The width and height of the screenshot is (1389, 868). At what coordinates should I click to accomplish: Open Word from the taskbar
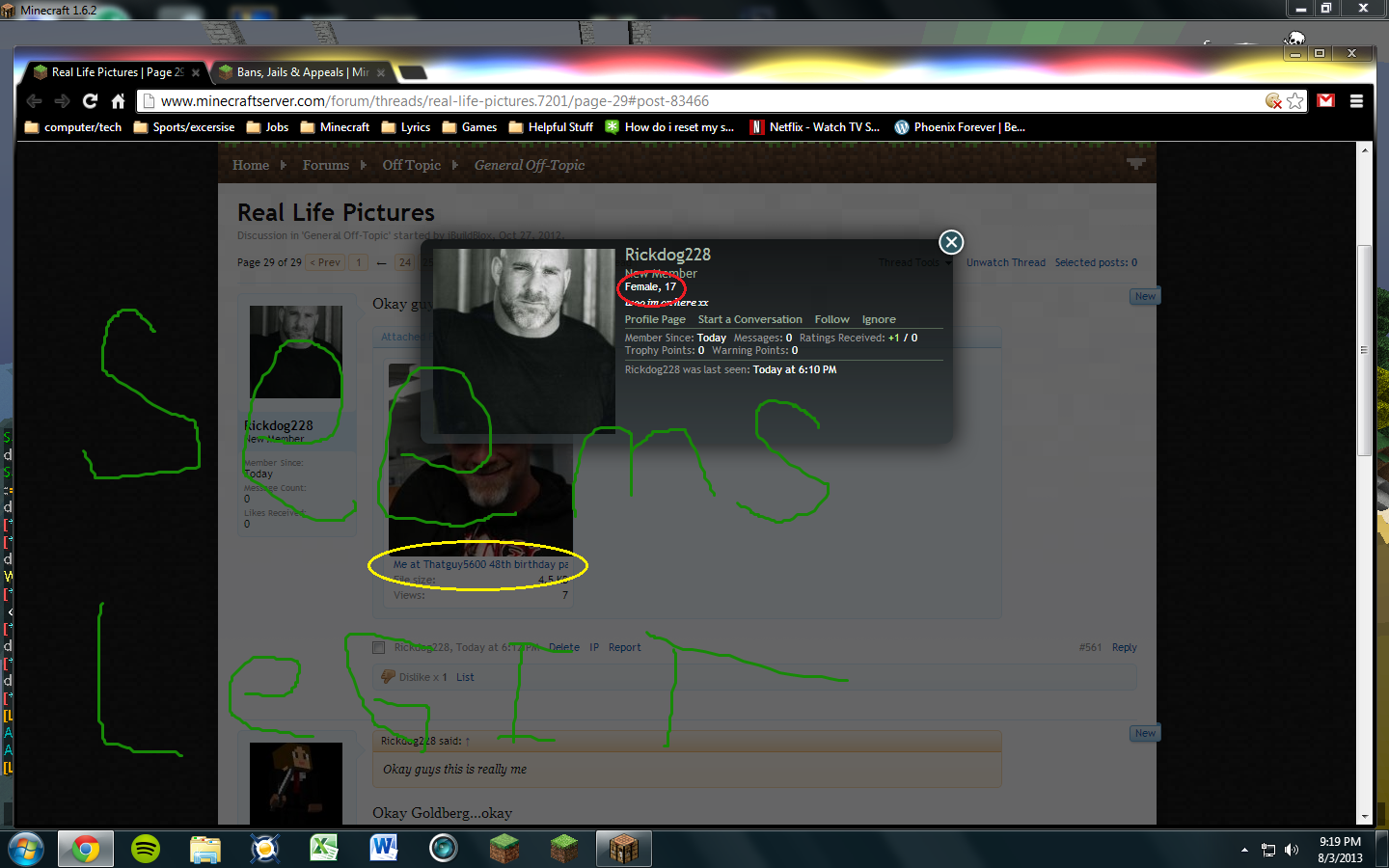384,849
